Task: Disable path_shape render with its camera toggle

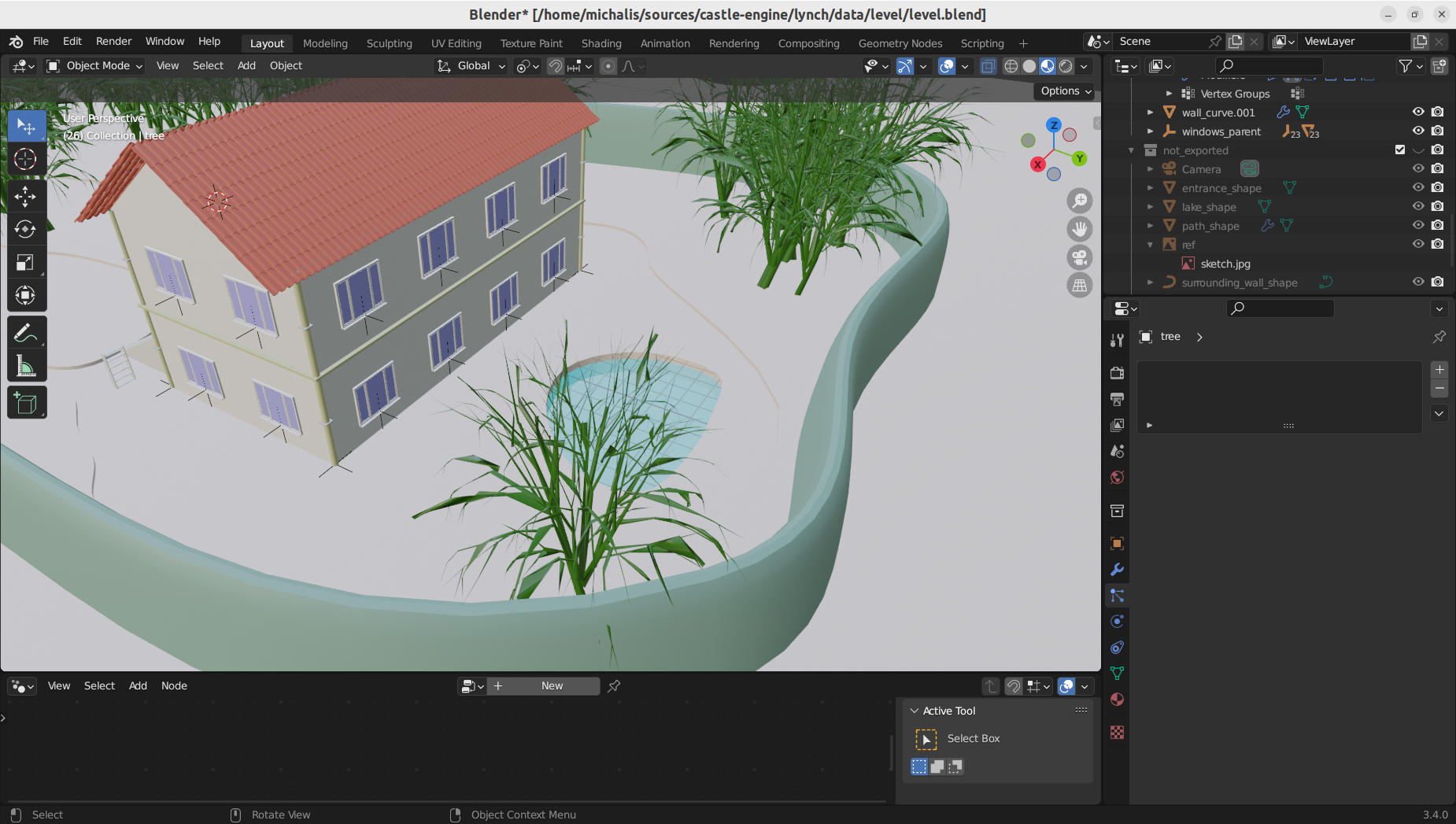Action: coord(1438,225)
